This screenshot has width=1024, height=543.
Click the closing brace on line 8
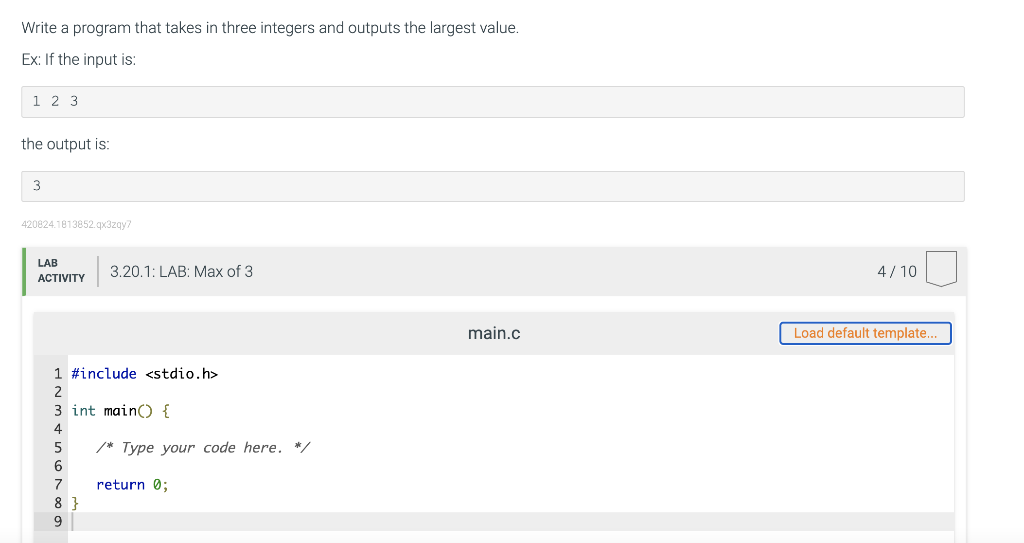click(x=75, y=503)
